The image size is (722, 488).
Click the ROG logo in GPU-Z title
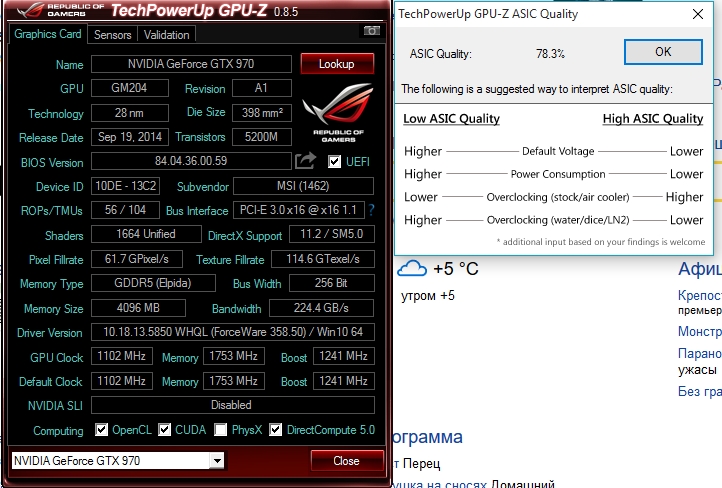click(x=31, y=10)
